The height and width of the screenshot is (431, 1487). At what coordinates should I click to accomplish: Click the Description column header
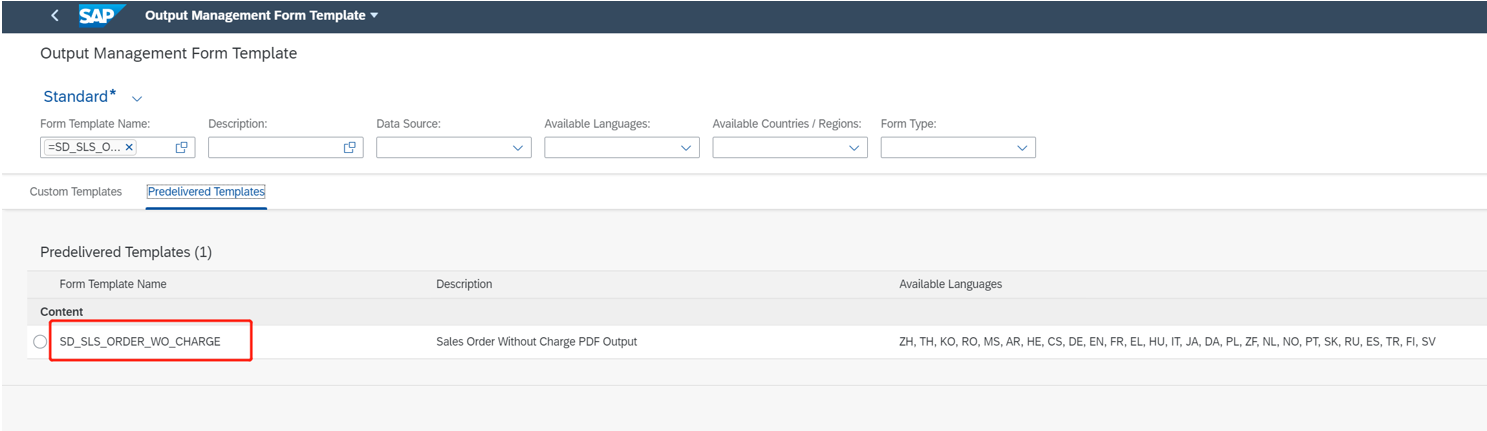tap(464, 284)
